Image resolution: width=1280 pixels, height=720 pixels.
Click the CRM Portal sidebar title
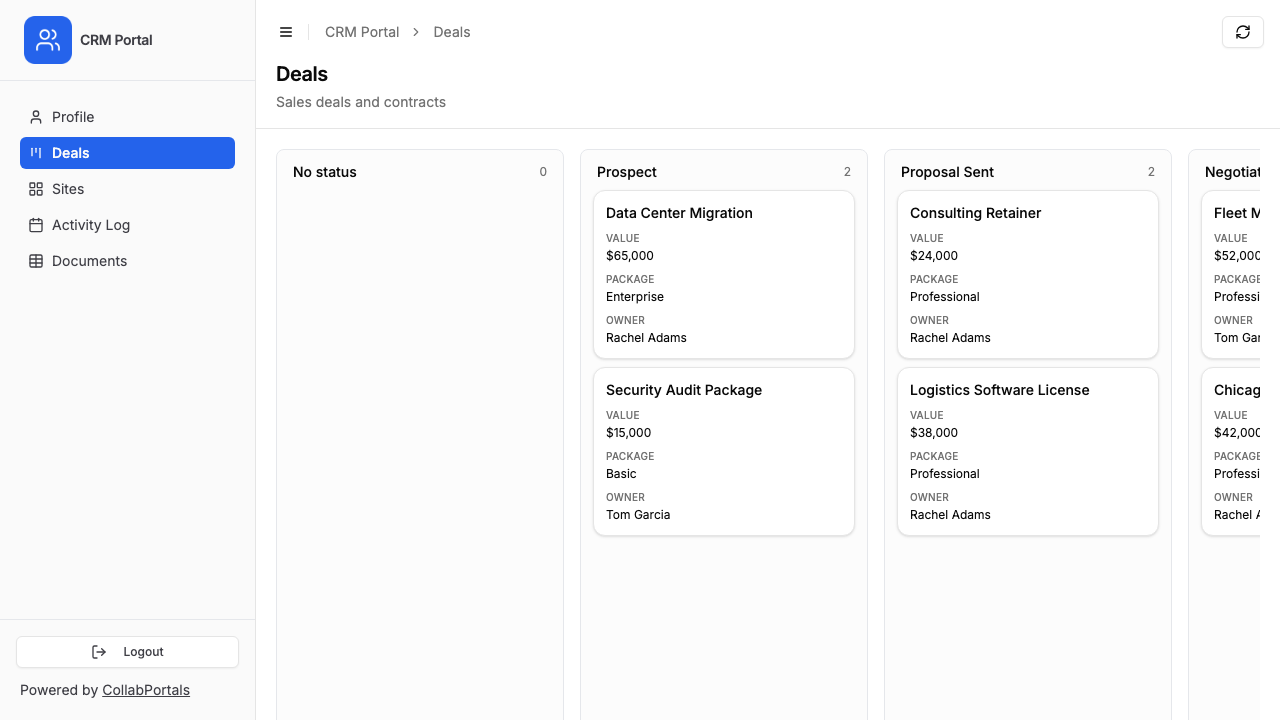pos(116,40)
